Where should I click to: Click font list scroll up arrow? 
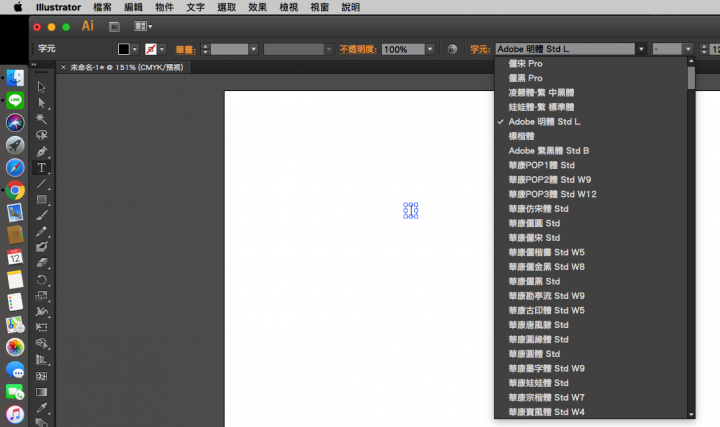691,61
